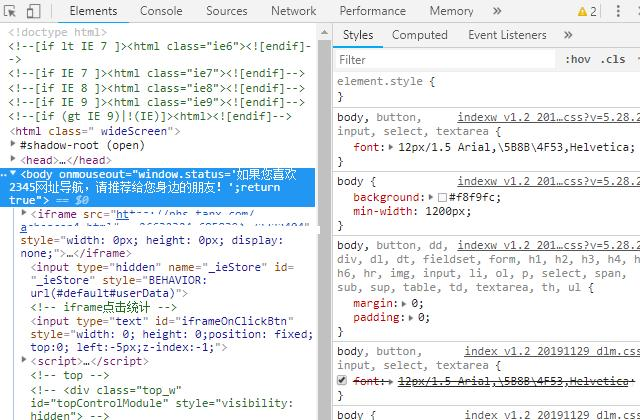Open the #f8f9fc background color swatch
Image resolution: width=640 pixels, height=420 pixels.
[x=442, y=198]
